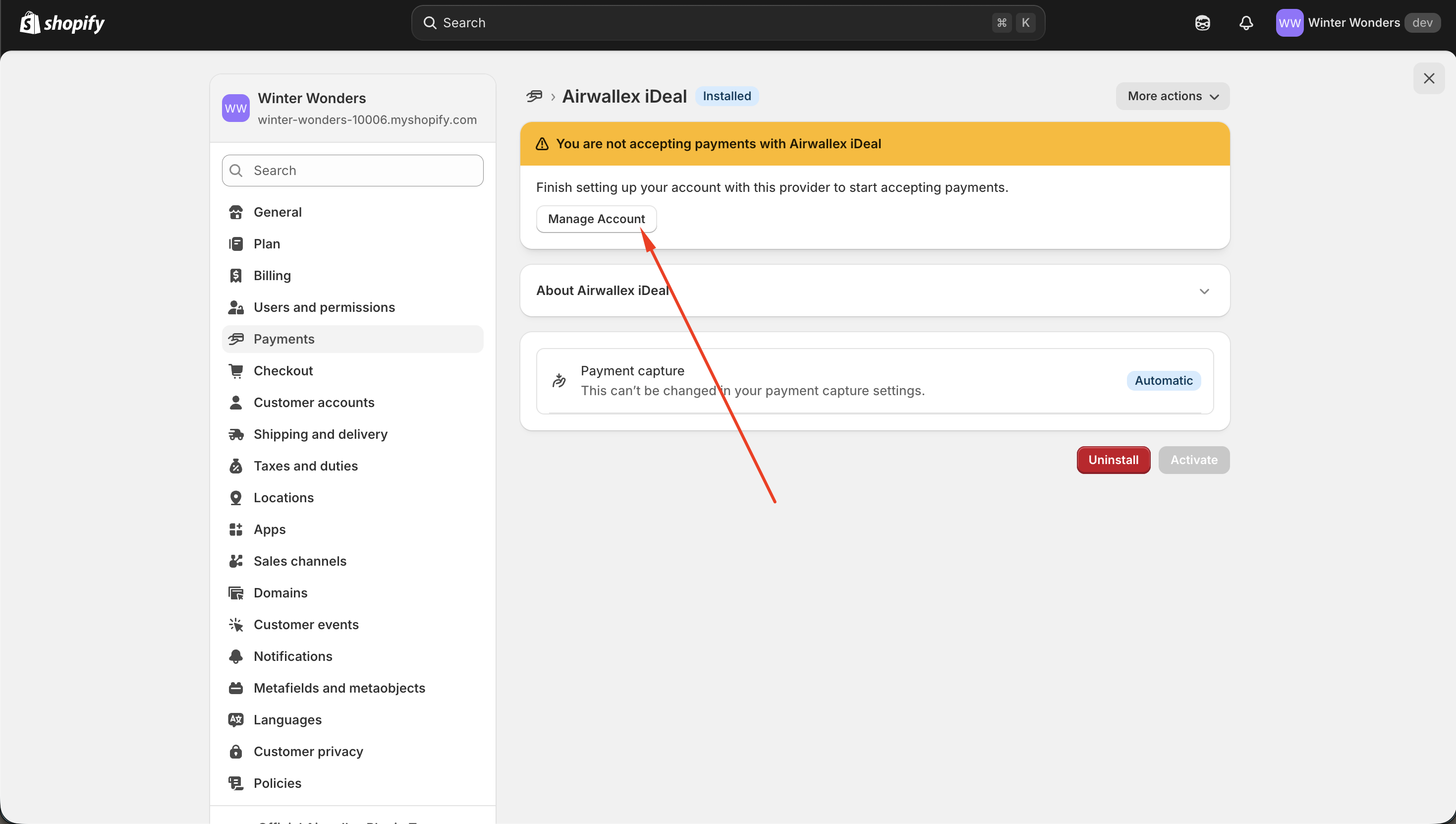
Task: Collapse the About section using its chevron
Action: [1205, 291]
